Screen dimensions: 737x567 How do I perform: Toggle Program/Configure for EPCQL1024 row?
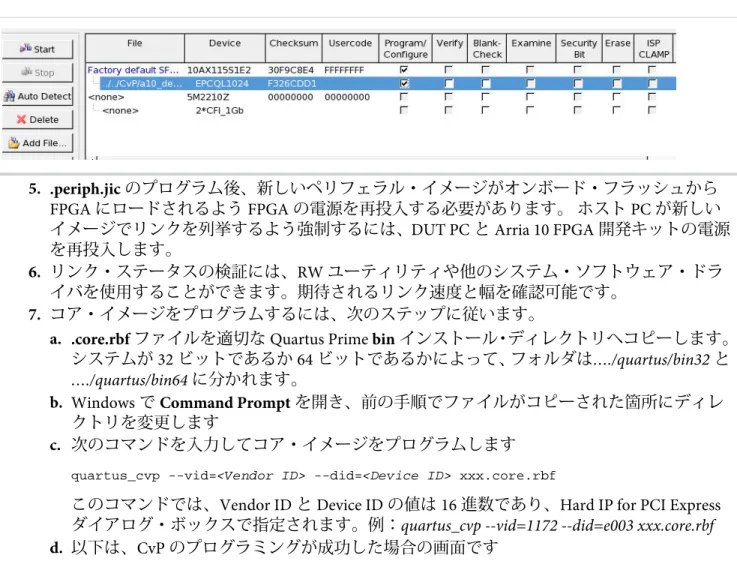404,83
